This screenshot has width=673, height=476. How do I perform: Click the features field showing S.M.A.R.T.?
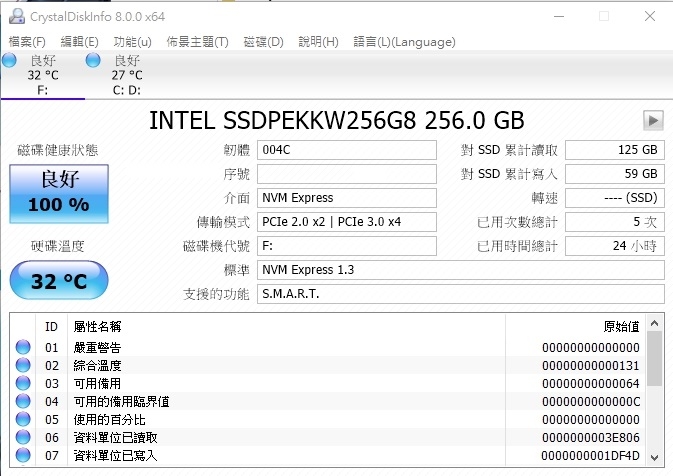(461, 294)
